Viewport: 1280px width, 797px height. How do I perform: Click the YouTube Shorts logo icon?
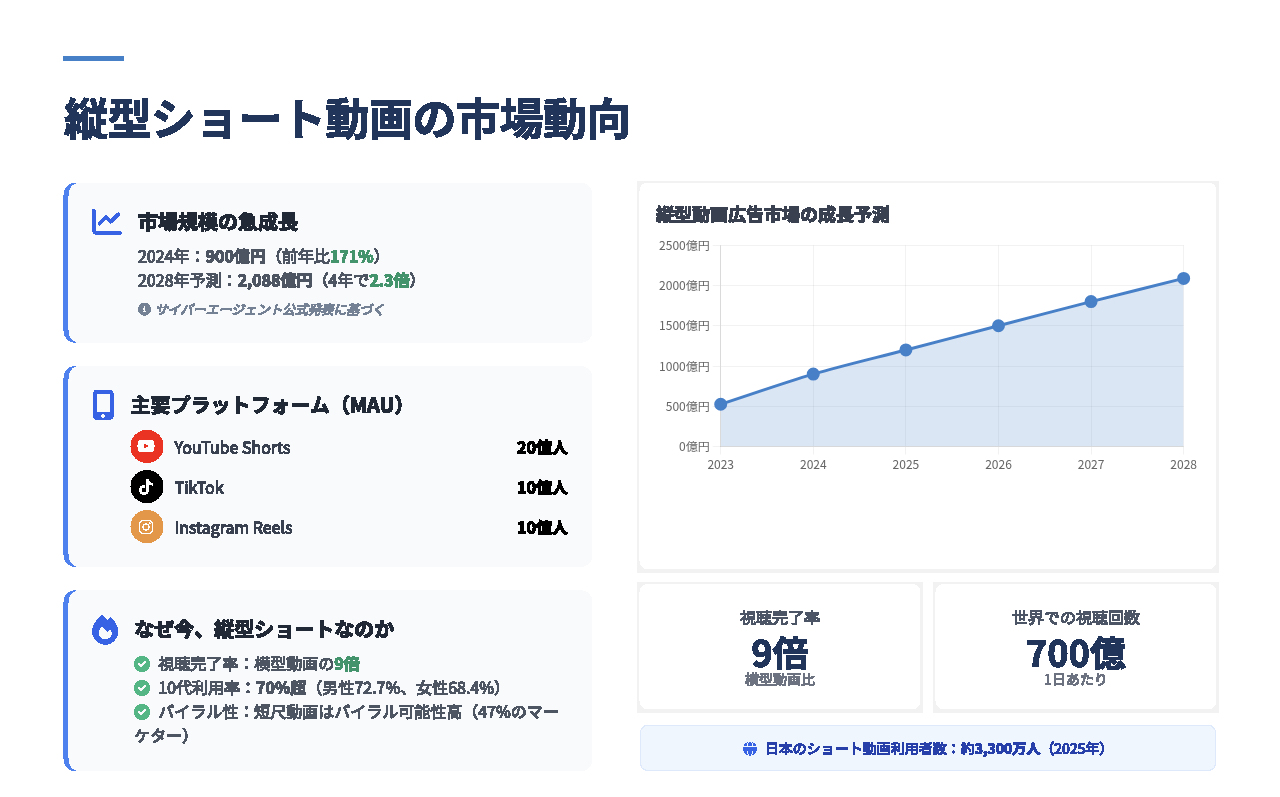[147, 446]
